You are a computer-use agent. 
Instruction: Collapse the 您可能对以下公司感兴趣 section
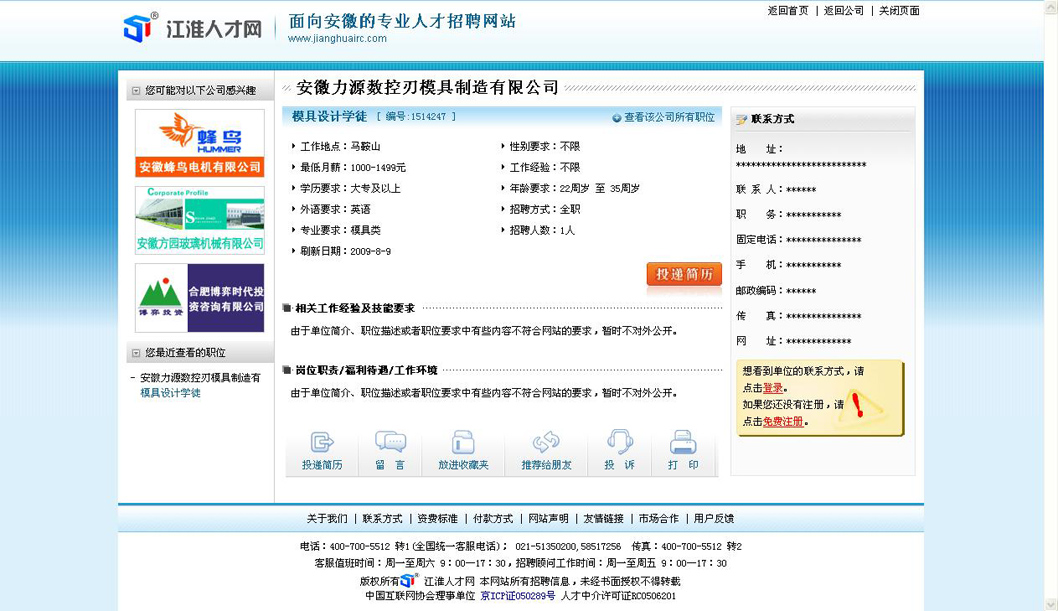click(135, 91)
